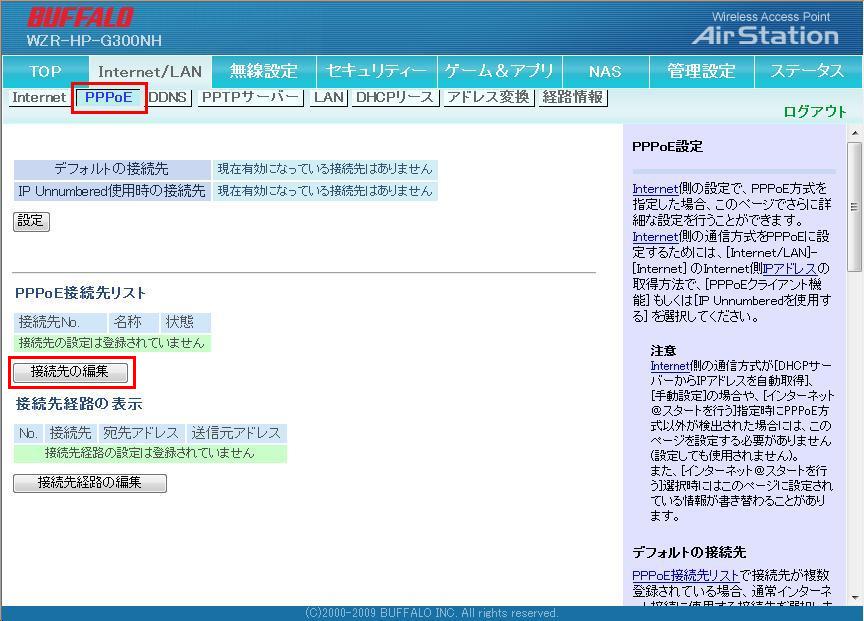Go to DHCPリース submenu
Image resolution: width=864 pixels, height=621 pixels.
coord(394,98)
